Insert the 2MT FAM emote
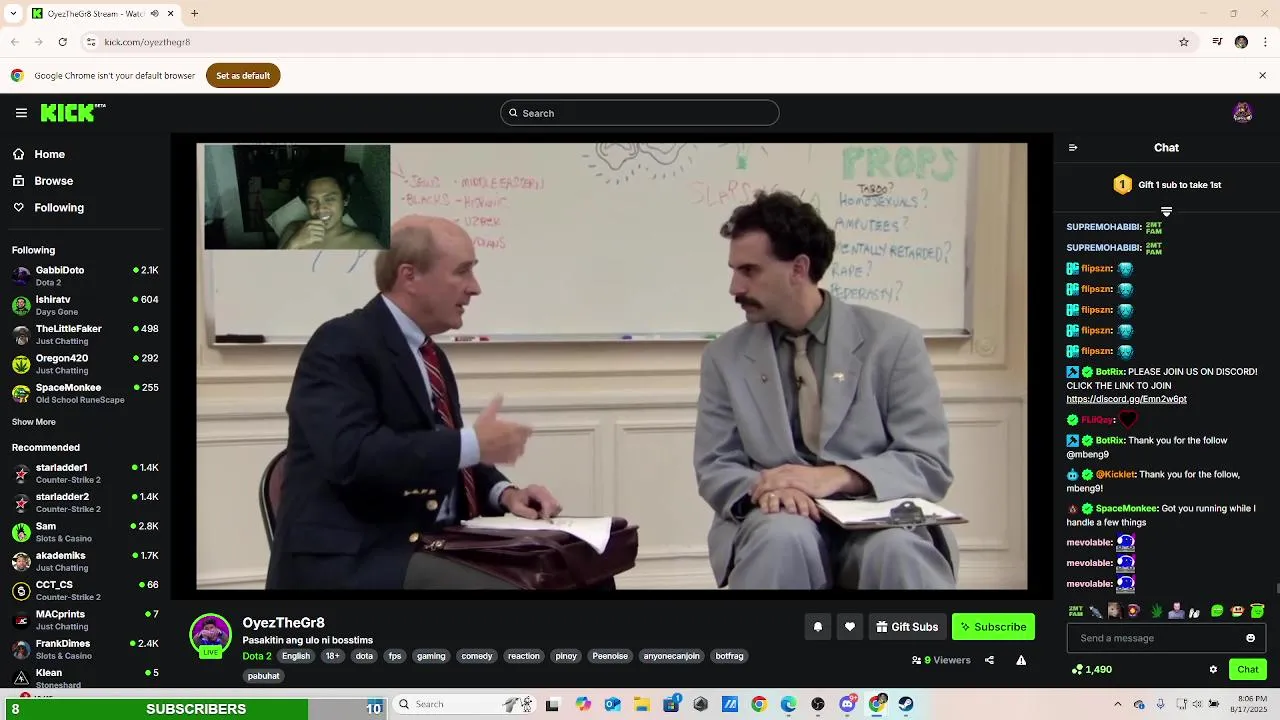Image resolution: width=1280 pixels, height=720 pixels. pos(1076,611)
